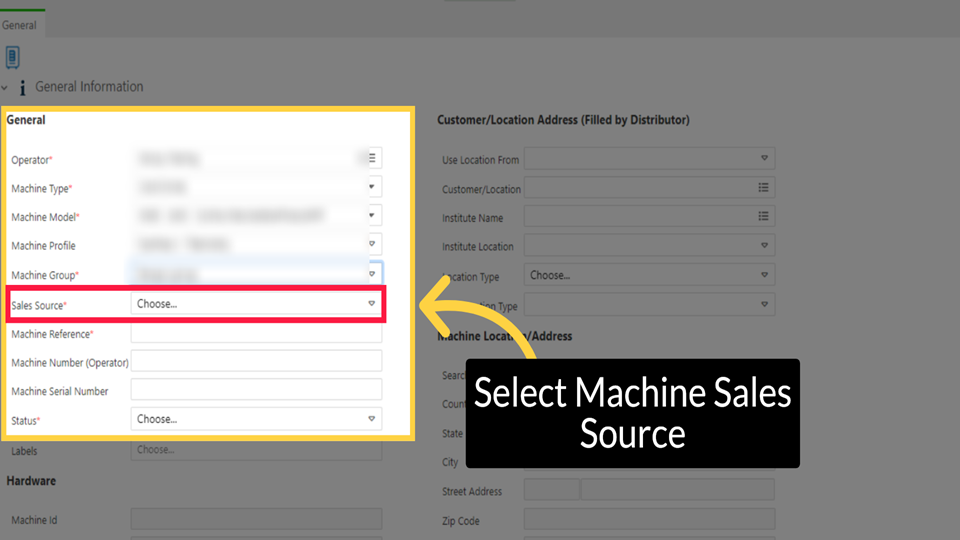This screenshot has width=960, height=540.
Task: Click the machine icon below General tab
Action: coord(12,57)
